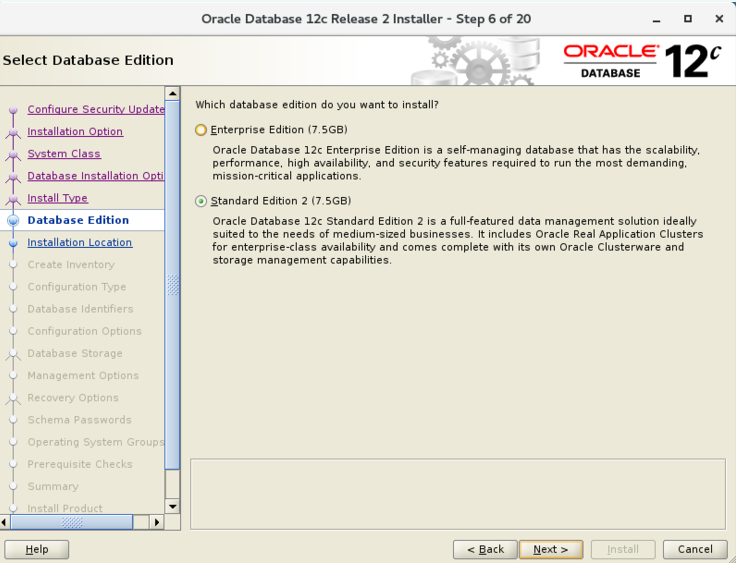Select the Enterprise Edition radio button

point(201,130)
